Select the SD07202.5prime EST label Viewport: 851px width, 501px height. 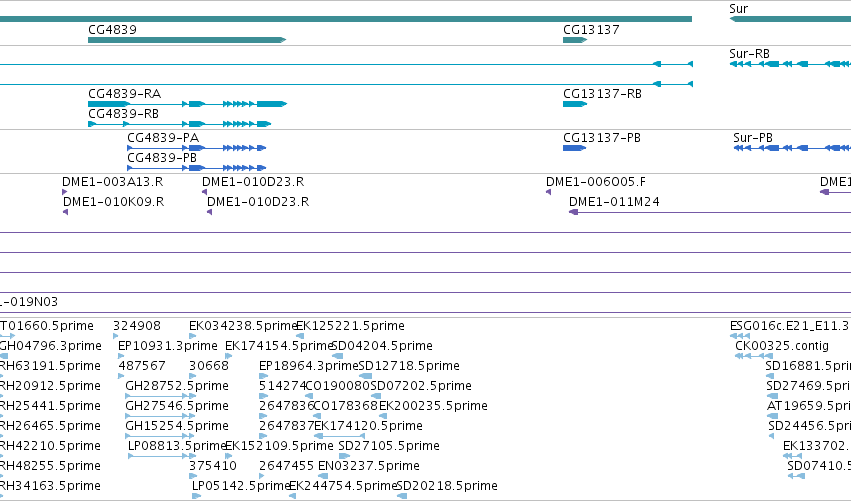point(421,386)
